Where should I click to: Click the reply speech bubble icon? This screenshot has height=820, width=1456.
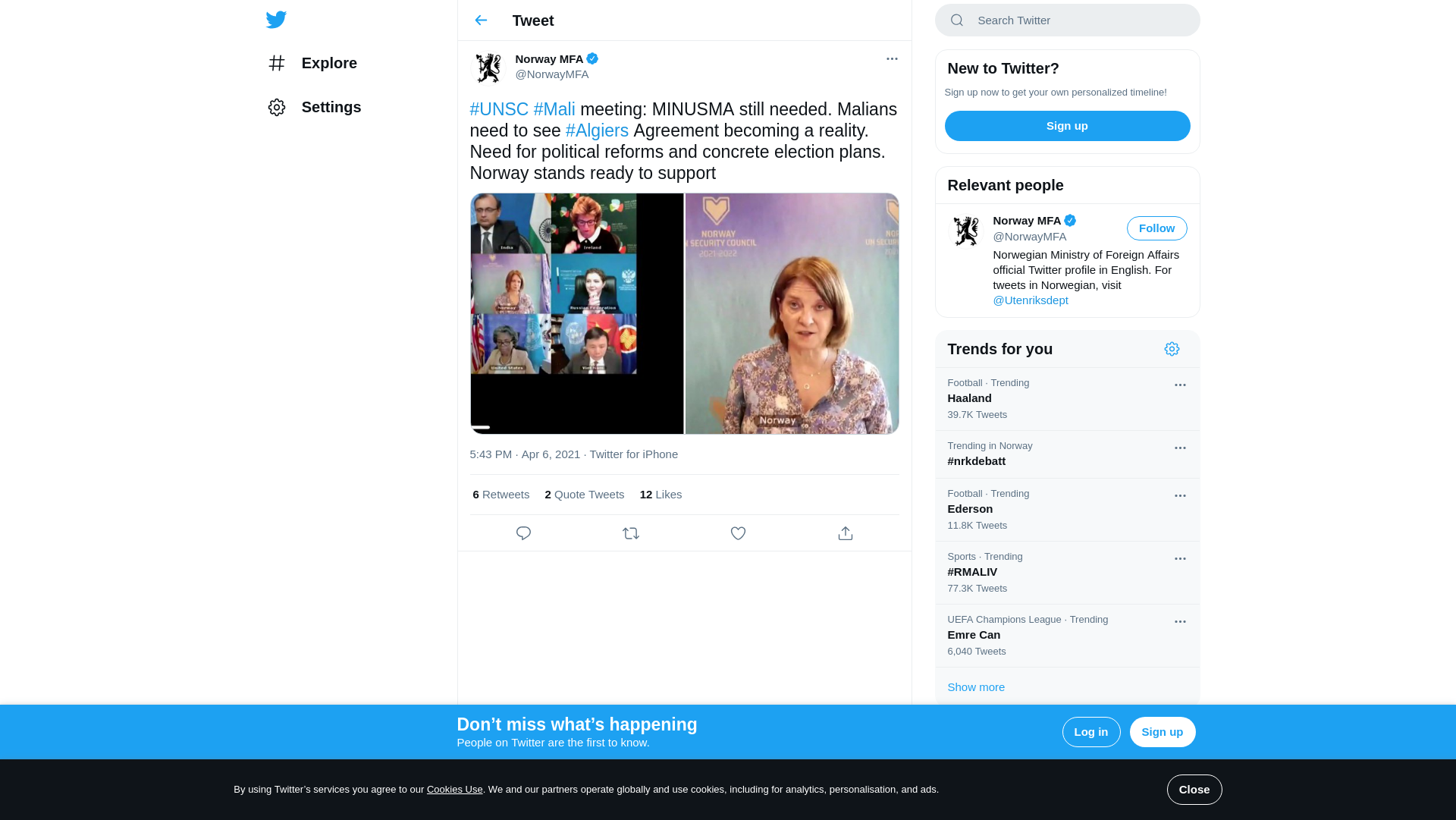tap(523, 533)
